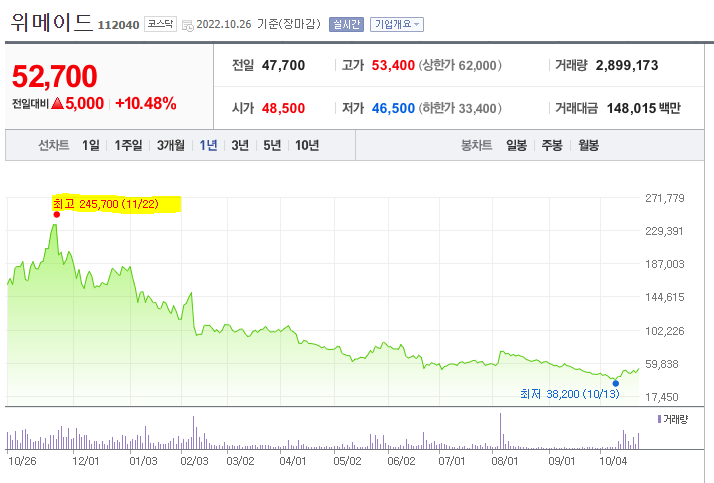Click the 상한가 62,000 text

pyautogui.click(x=460, y=65)
